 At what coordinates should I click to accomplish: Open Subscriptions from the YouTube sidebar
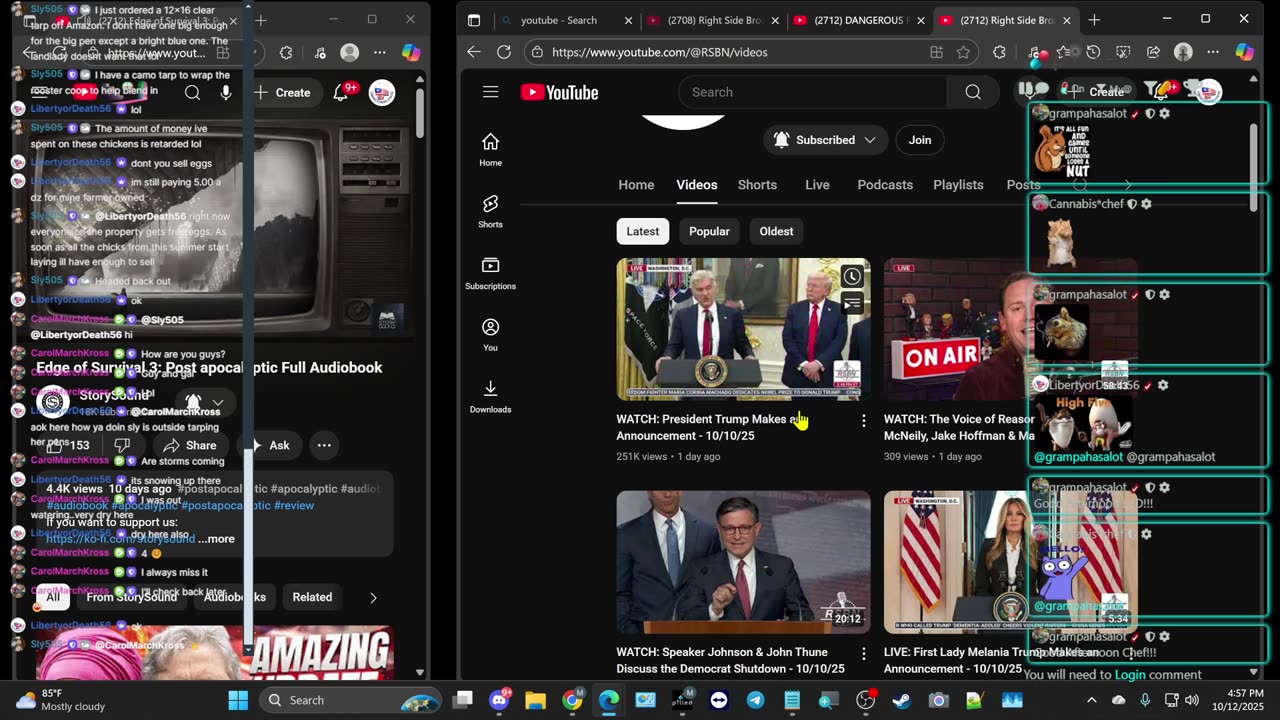[x=490, y=273]
